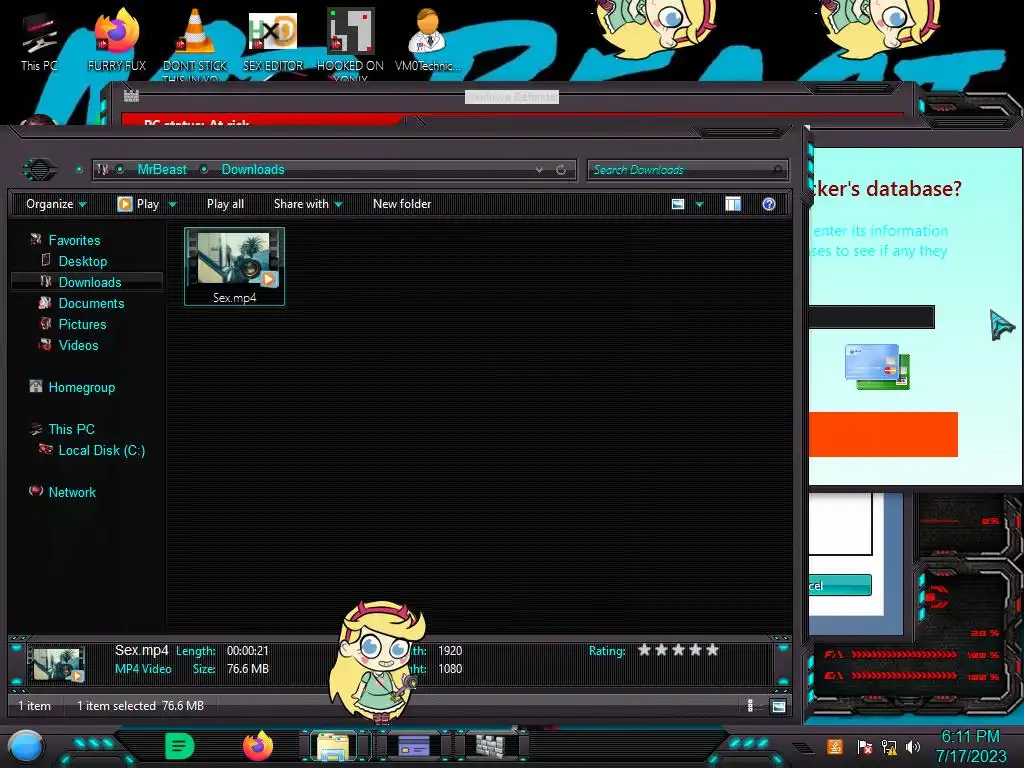Open Documents in navigation pane
1024x768 pixels.
pyautogui.click(x=91, y=303)
